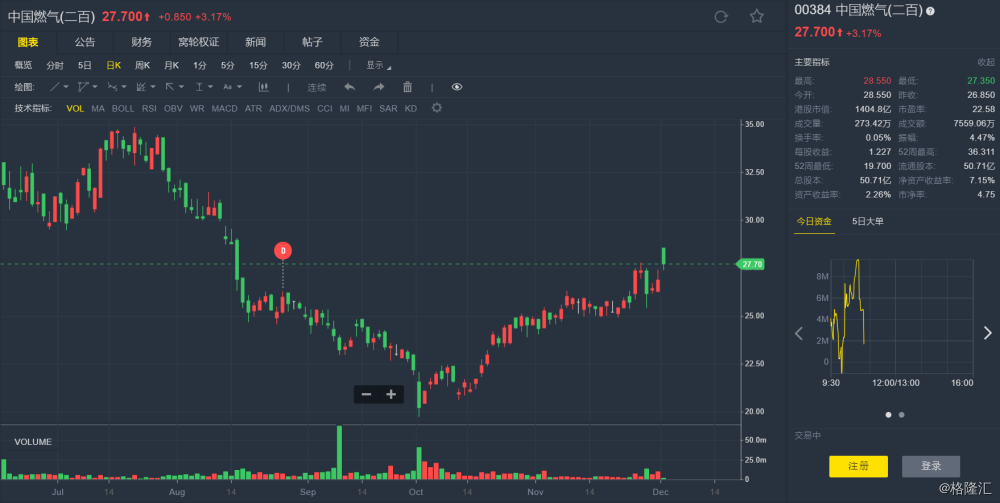Select the channel drawing tool

[x=83, y=87]
